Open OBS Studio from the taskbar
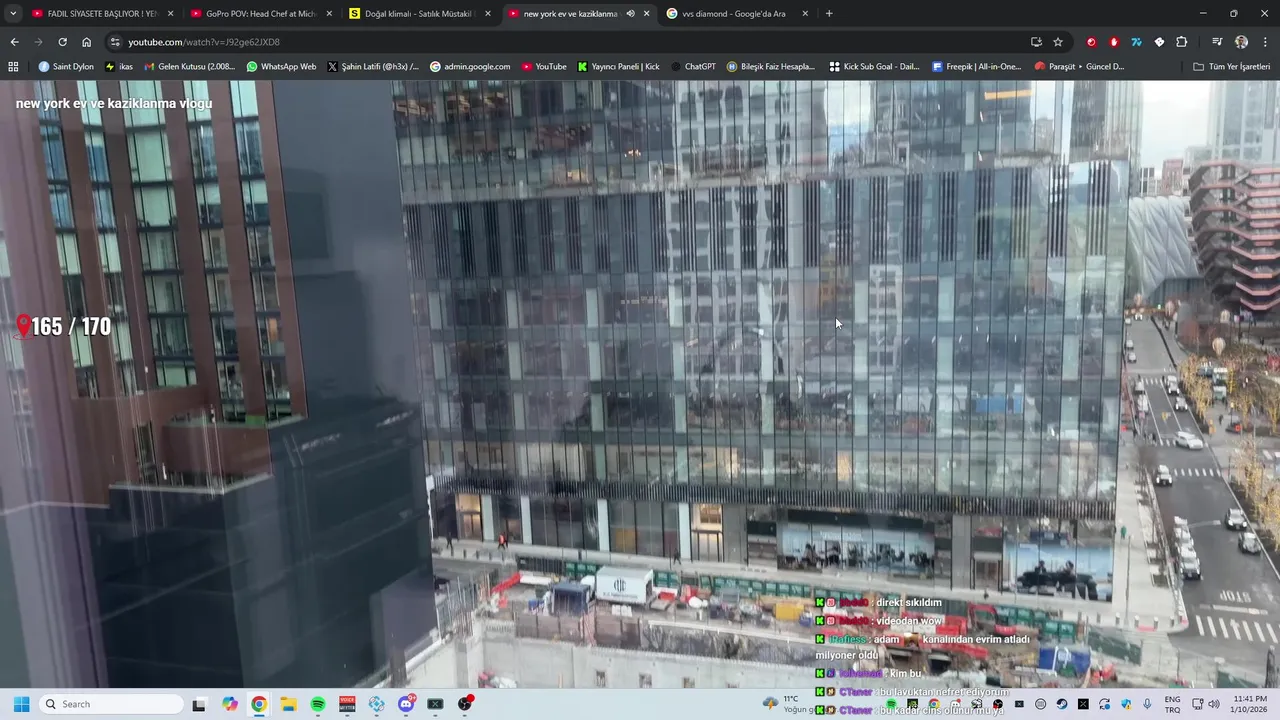The width and height of the screenshot is (1280, 720). click(x=465, y=704)
